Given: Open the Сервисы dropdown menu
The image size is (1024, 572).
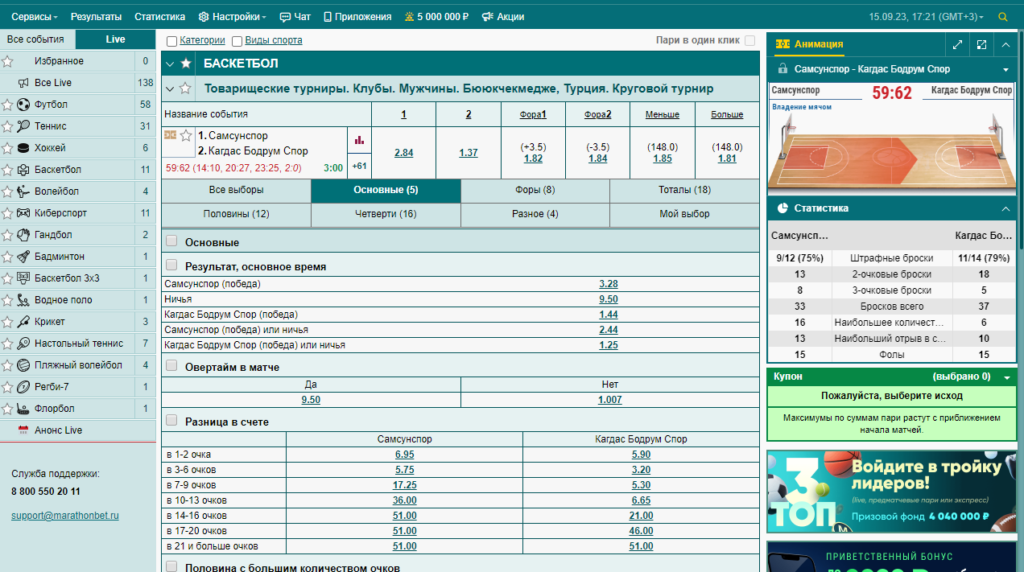Looking at the screenshot, I should pos(35,17).
